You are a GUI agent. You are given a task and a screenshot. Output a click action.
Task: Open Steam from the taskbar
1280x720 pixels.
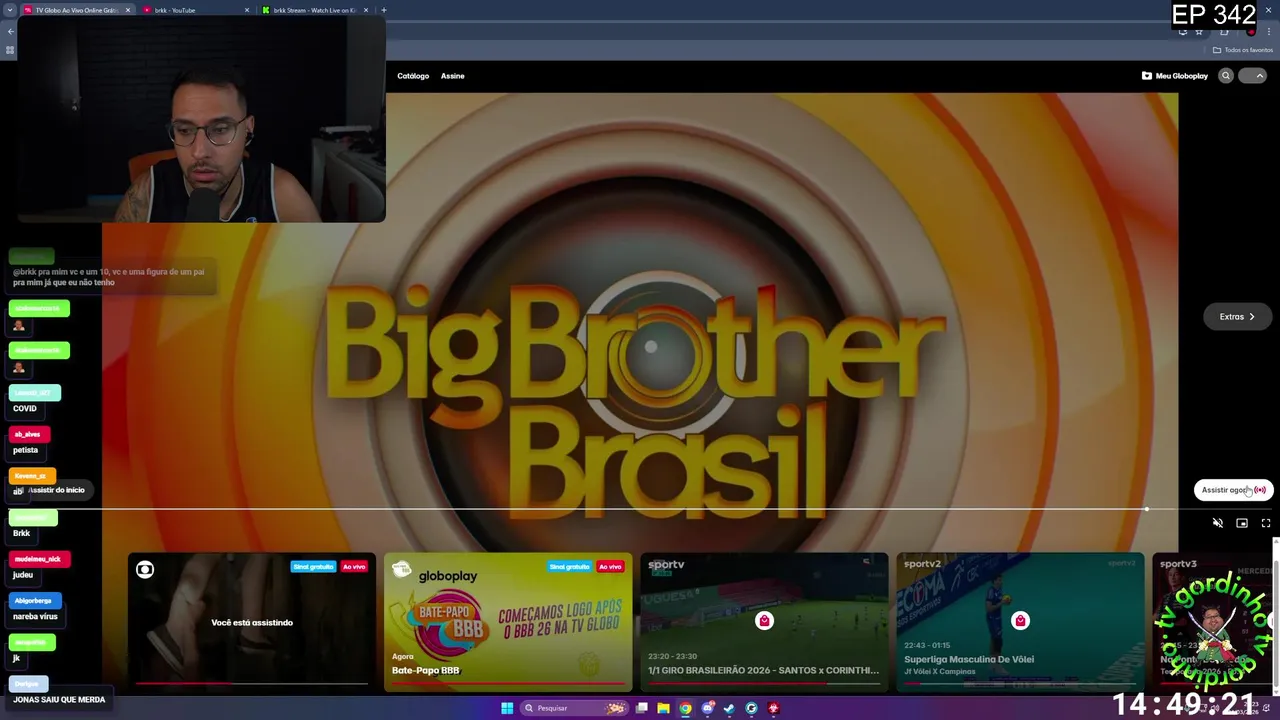coord(729,708)
